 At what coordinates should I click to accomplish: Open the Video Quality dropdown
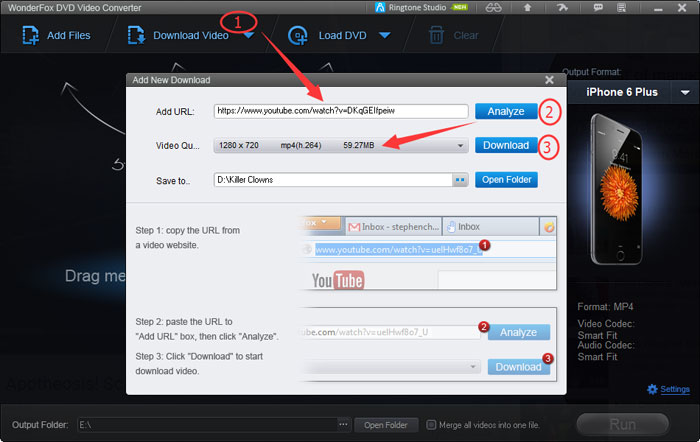point(341,146)
